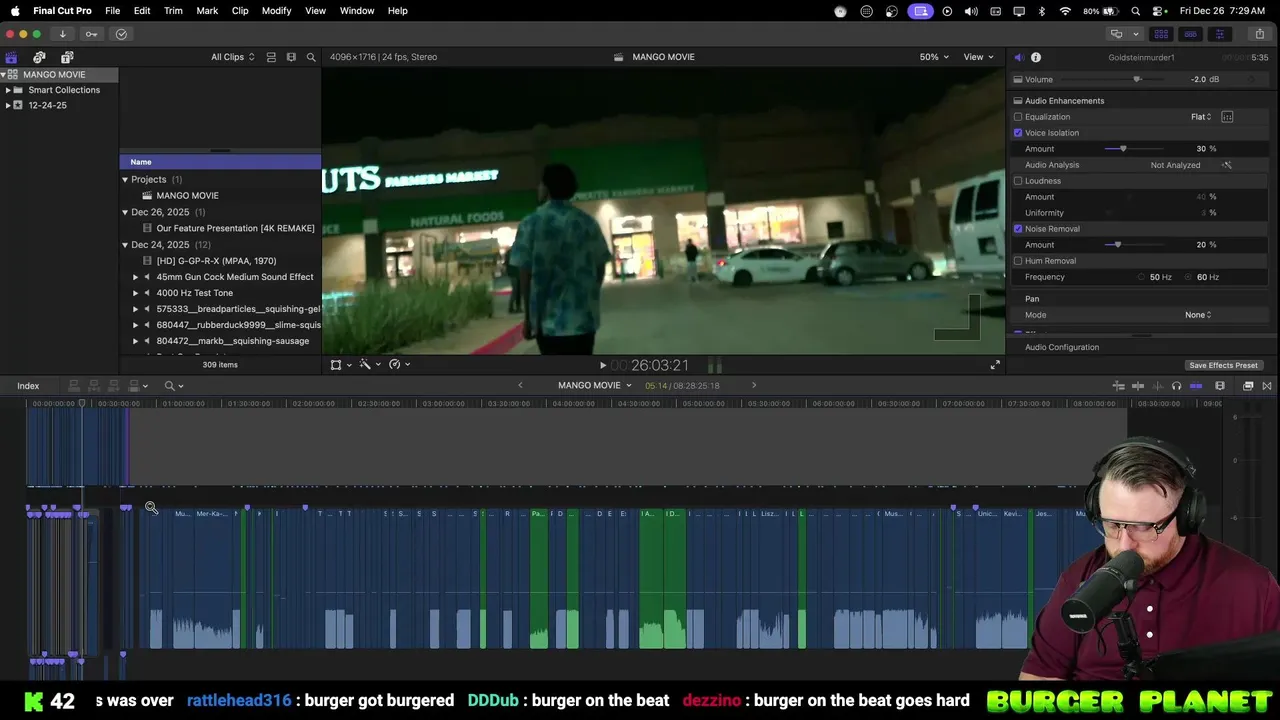Open the Import Media arrow button
The image size is (1280, 720).
pos(62,34)
